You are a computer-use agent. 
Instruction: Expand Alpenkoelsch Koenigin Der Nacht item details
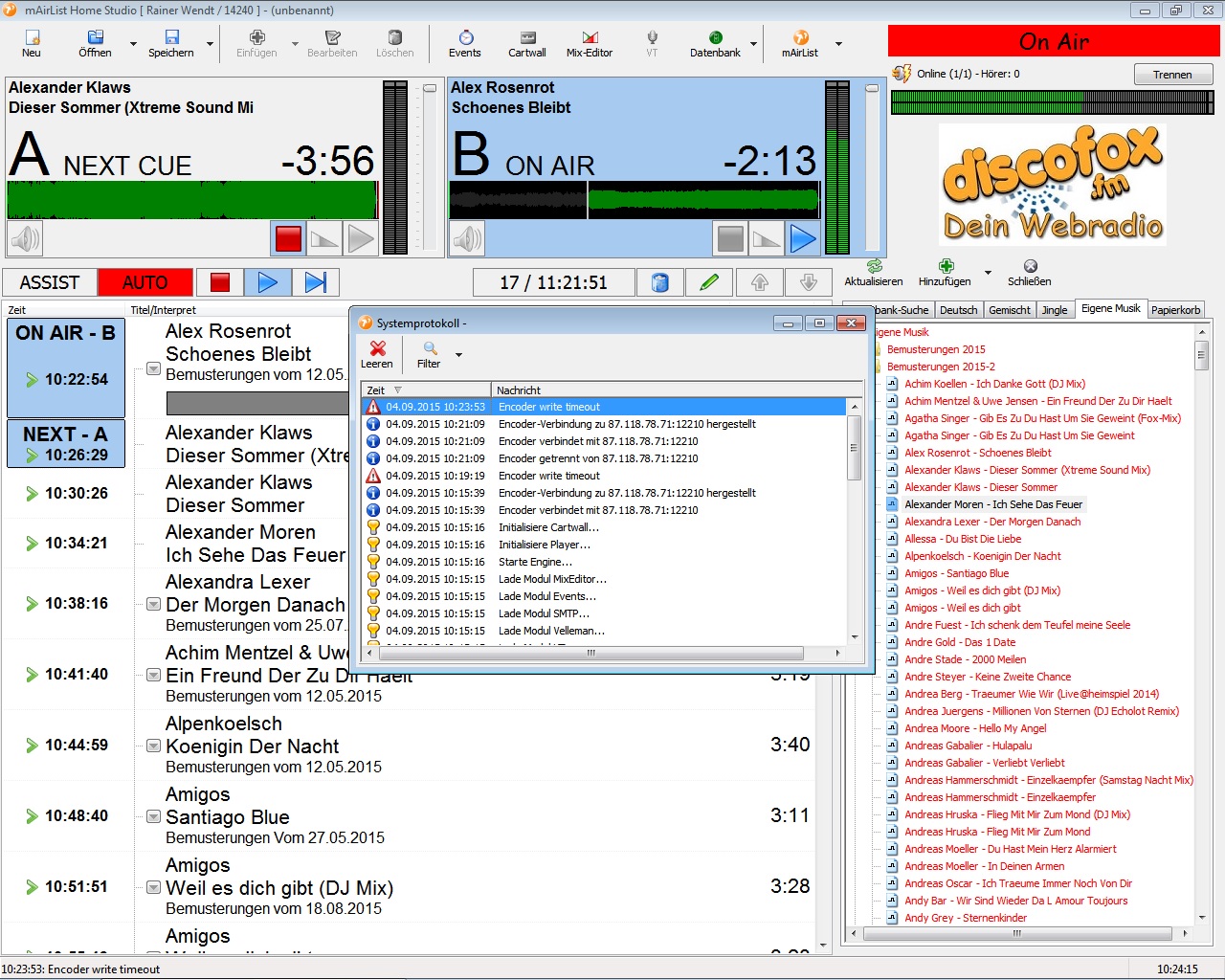pyautogui.click(x=153, y=746)
